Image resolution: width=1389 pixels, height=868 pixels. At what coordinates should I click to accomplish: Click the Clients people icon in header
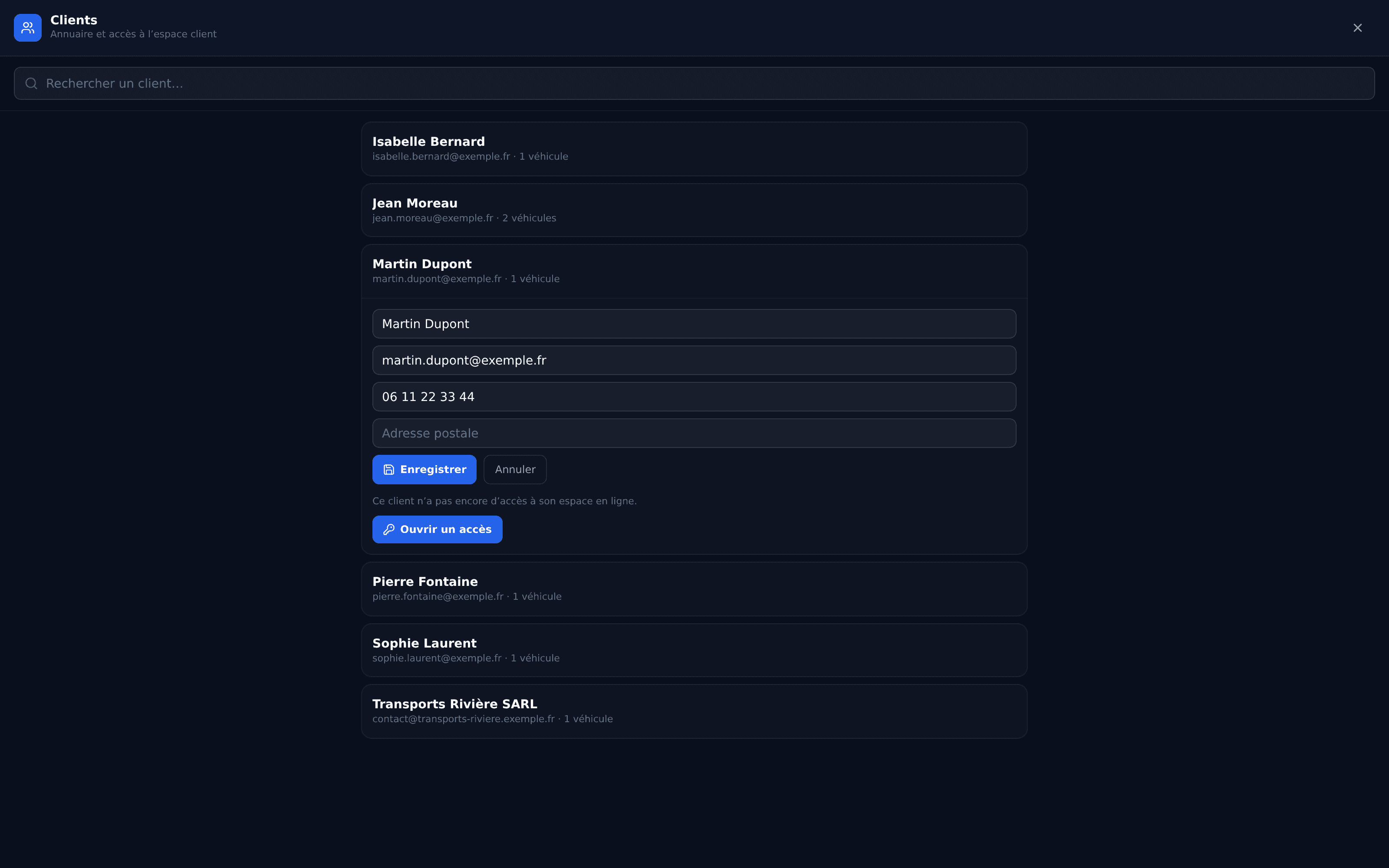pyautogui.click(x=27, y=27)
